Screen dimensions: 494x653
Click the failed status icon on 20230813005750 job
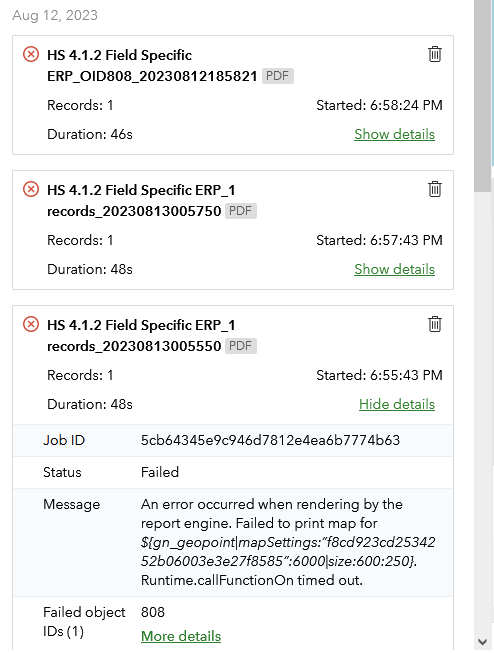click(31, 189)
